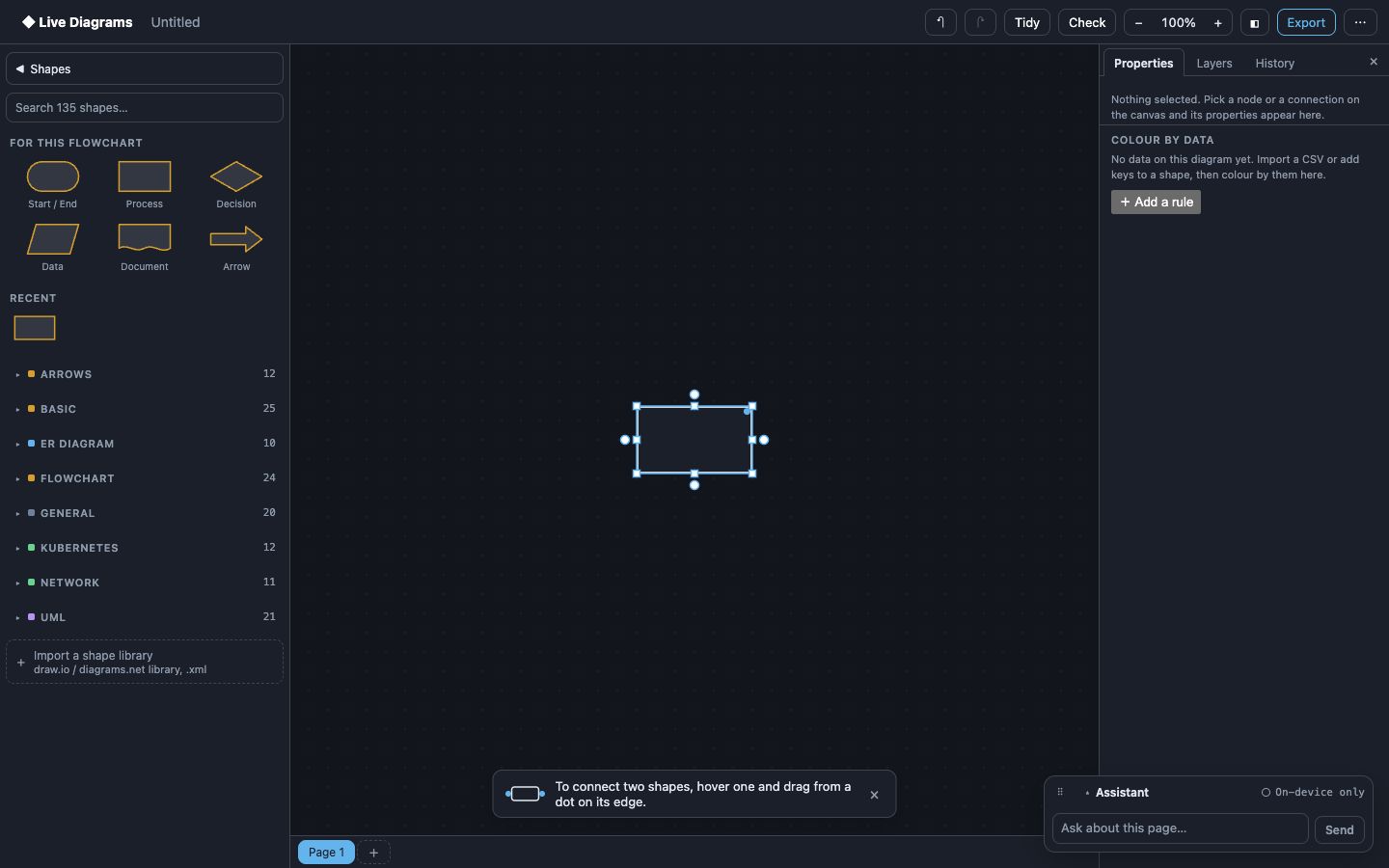Click Send in the Assistant panel
This screenshot has height=868, width=1389.
pyautogui.click(x=1339, y=829)
